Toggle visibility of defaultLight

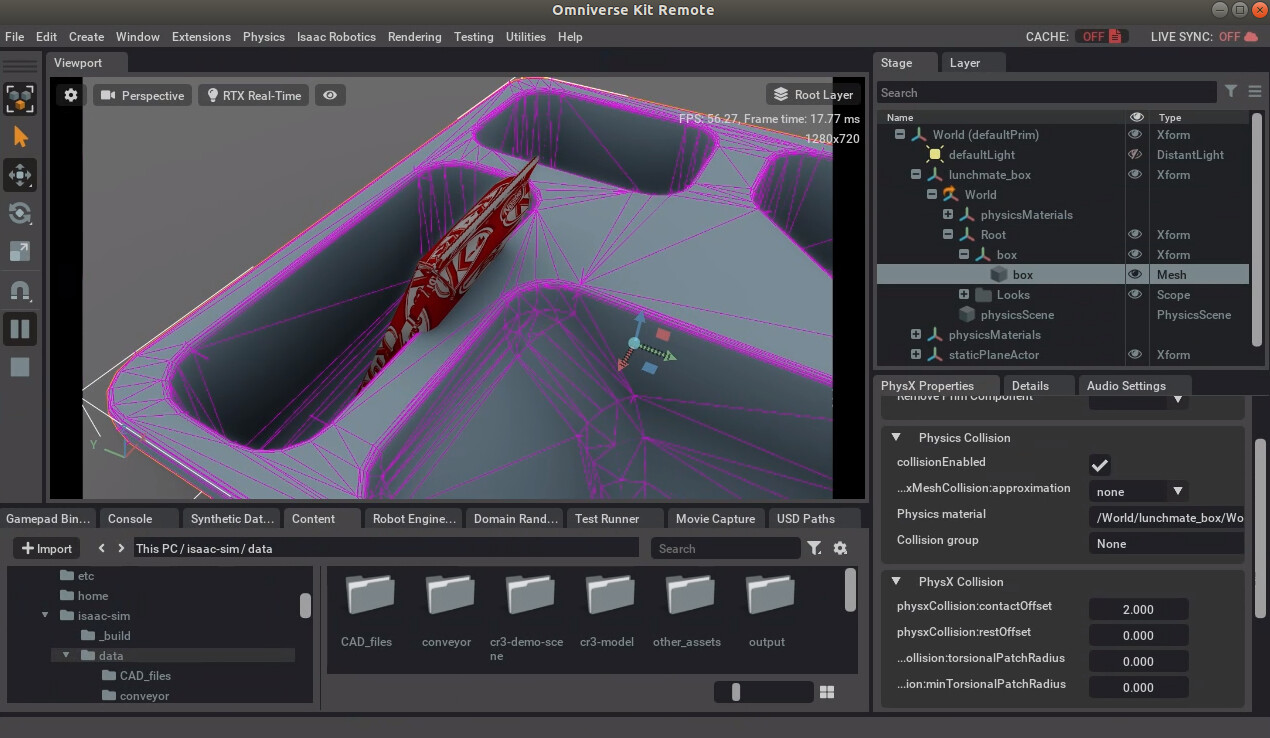click(x=1136, y=154)
